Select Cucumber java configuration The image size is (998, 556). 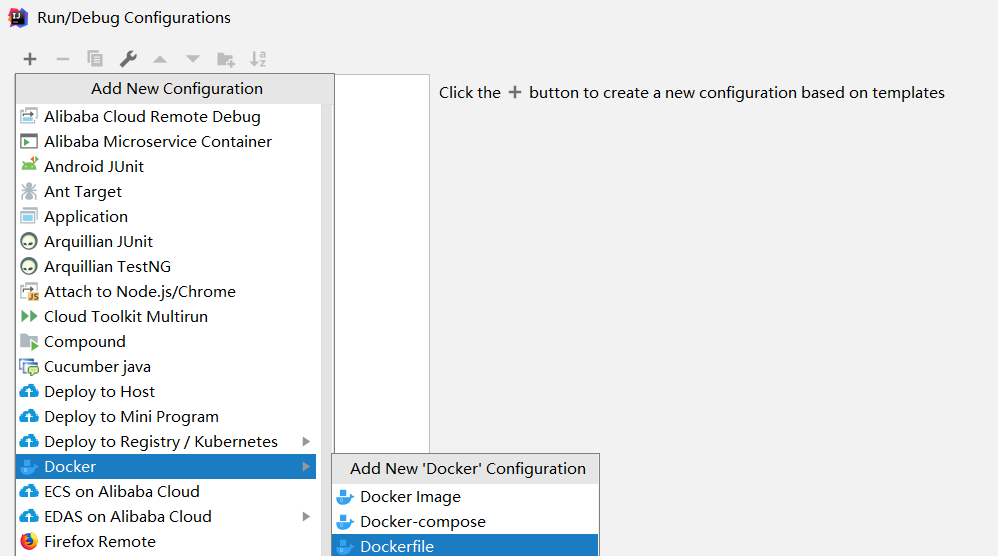coord(166,366)
